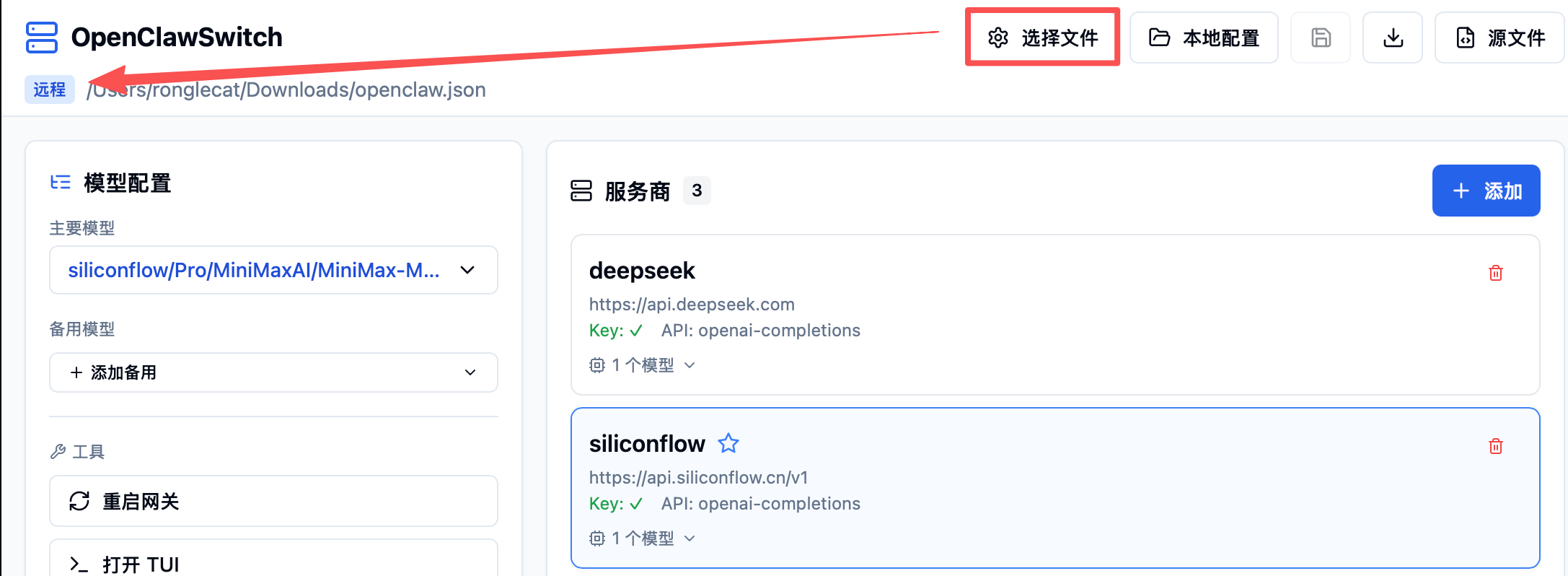Expand deepseek's 1 个模型 list
The image size is (1568, 576).
pyautogui.click(x=643, y=365)
